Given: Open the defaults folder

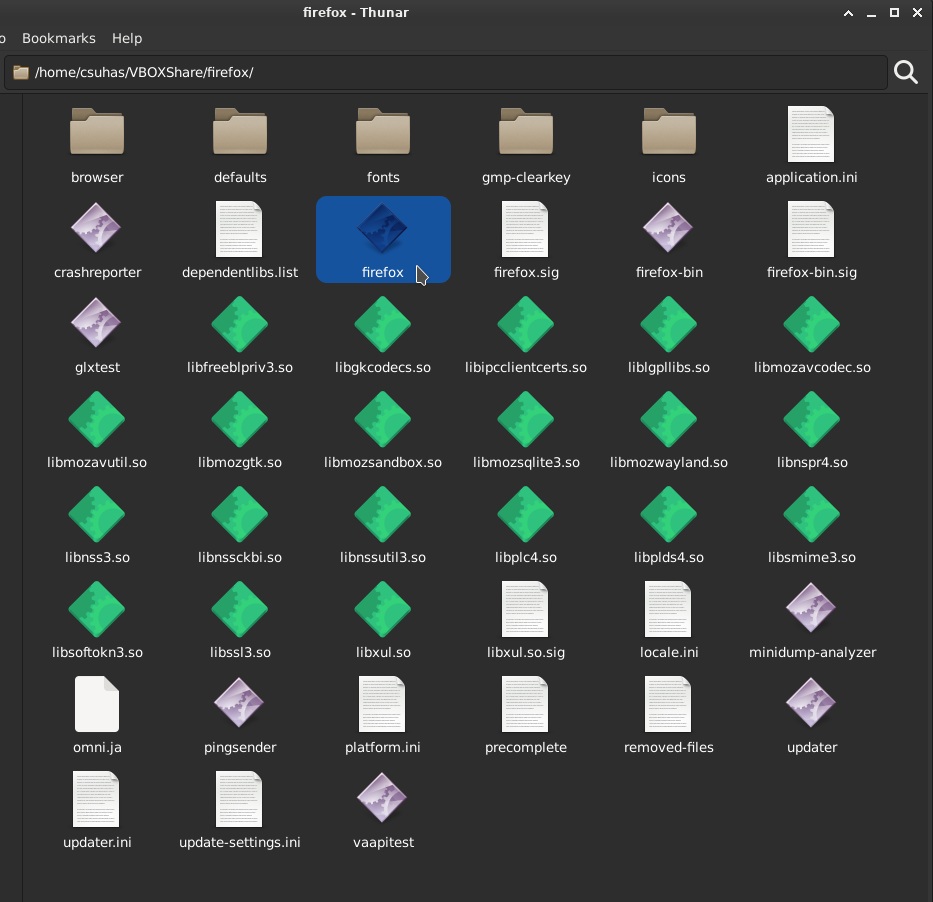Looking at the screenshot, I should tap(240, 131).
